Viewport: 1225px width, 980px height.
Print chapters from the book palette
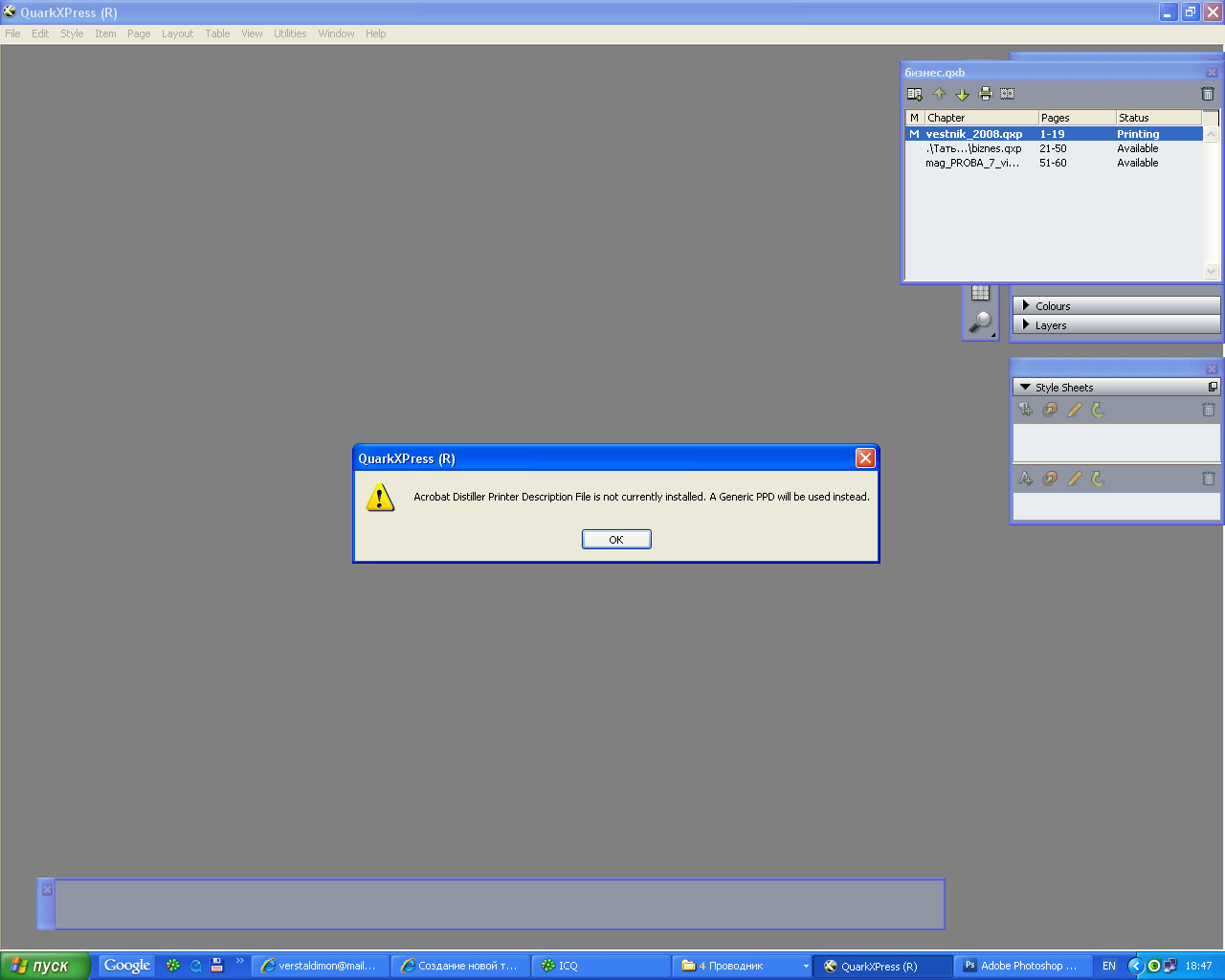point(986,94)
